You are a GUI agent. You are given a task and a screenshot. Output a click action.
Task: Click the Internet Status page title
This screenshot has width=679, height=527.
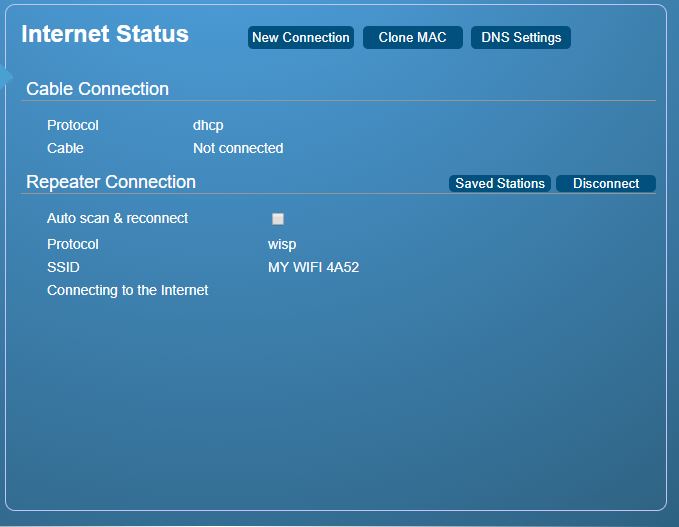tap(105, 34)
